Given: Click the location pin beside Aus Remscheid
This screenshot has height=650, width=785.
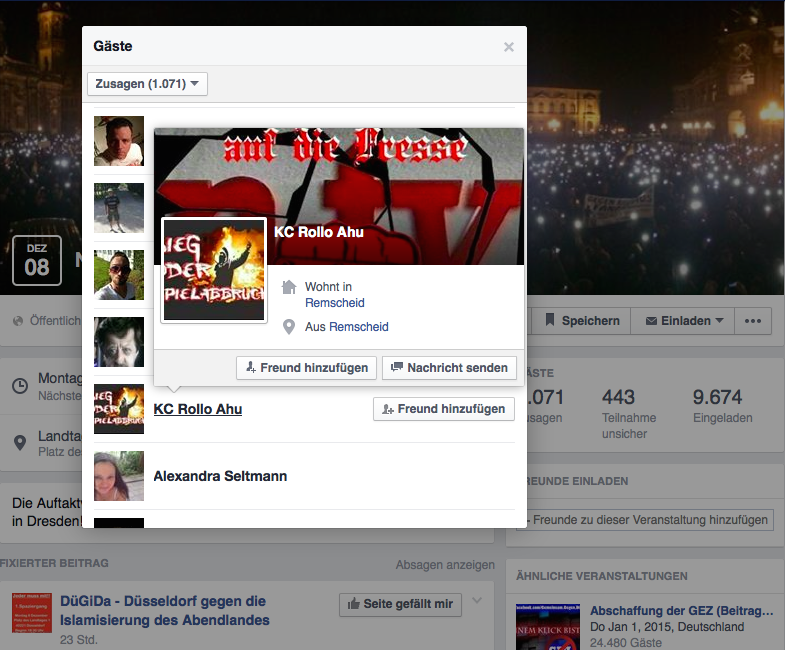Looking at the screenshot, I should 290,327.
